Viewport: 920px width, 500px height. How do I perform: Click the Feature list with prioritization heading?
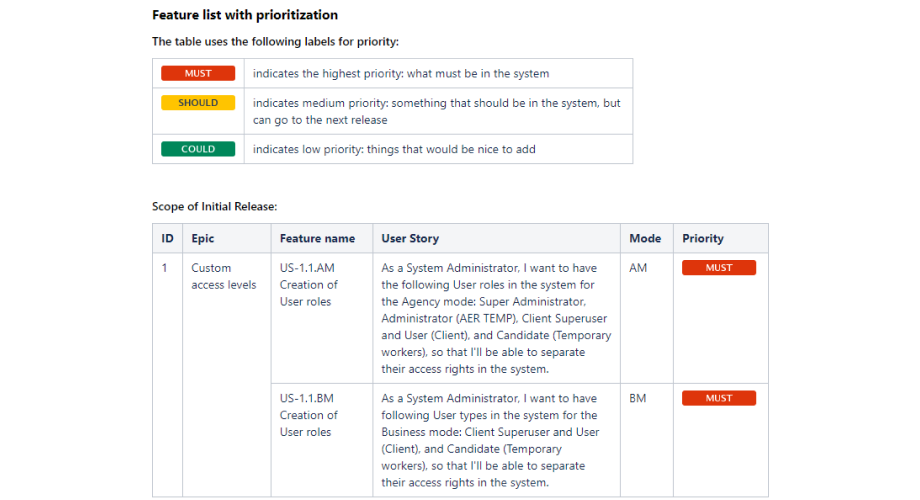tap(245, 15)
